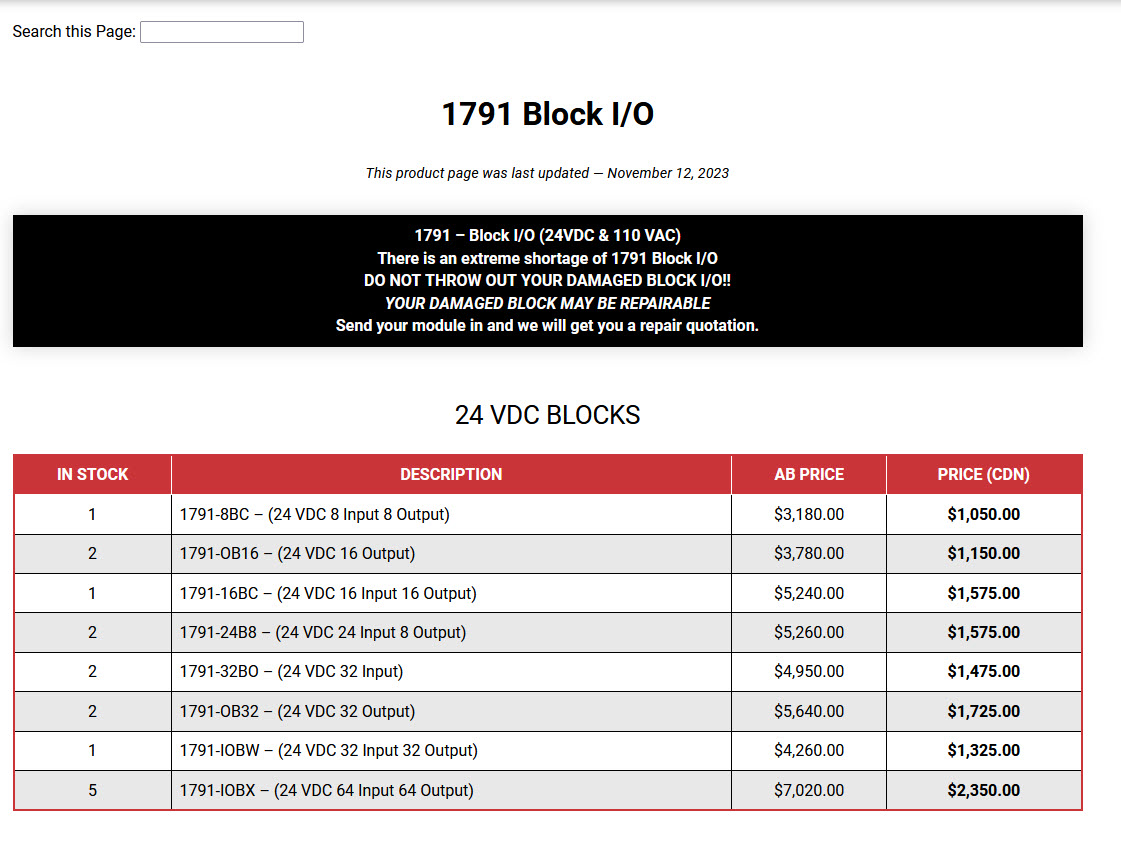Click the 1791-8BC description cell
Screen dimensions: 1121x867
315,515
